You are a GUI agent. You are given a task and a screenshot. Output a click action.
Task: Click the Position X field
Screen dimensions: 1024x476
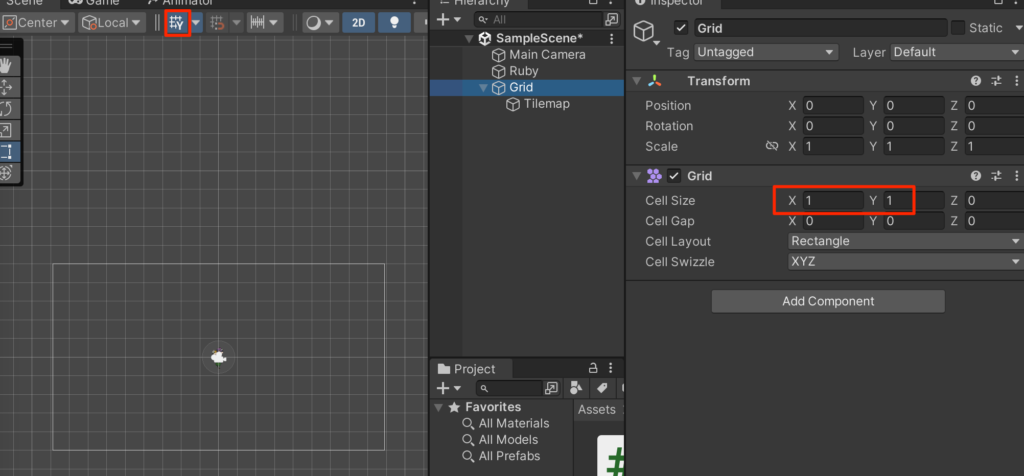coord(833,105)
